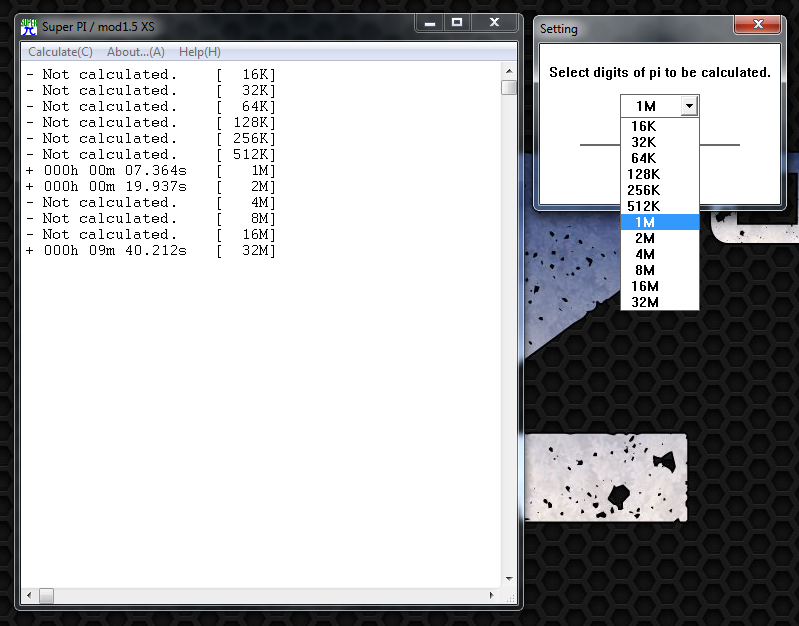Click the 64K Not calculated row
Image resolution: width=799 pixels, height=626 pixels.
pyautogui.click(x=151, y=107)
